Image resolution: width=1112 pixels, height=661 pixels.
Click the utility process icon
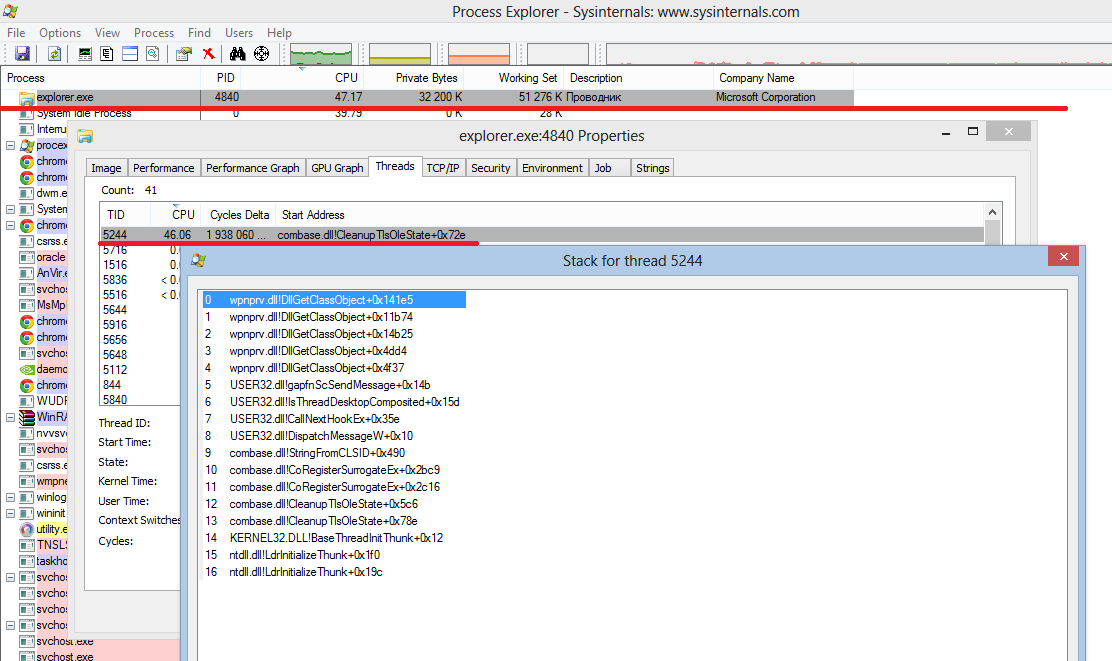click(x=27, y=529)
